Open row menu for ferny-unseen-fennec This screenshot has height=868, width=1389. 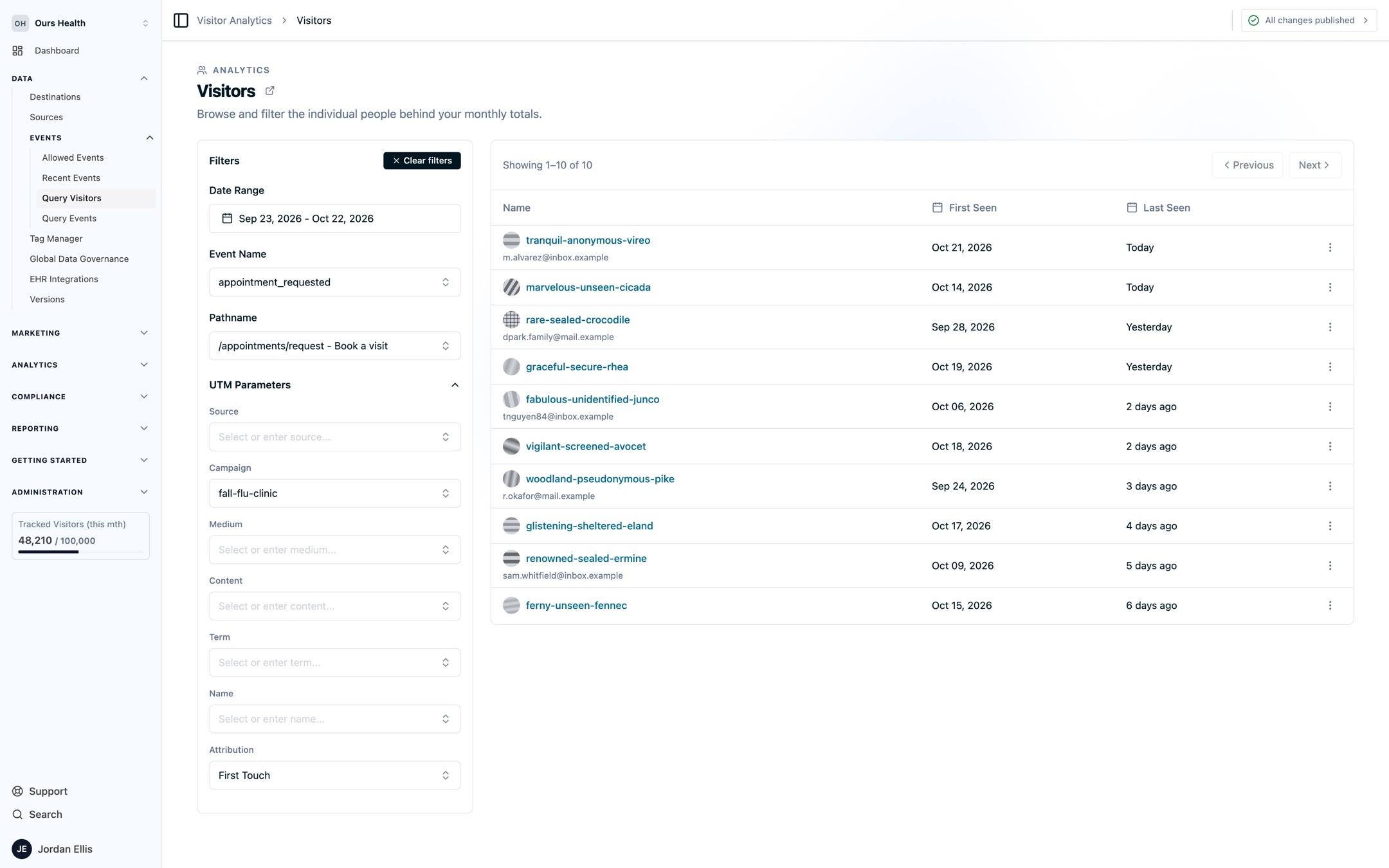pyautogui.click(x=1330, y=606)
